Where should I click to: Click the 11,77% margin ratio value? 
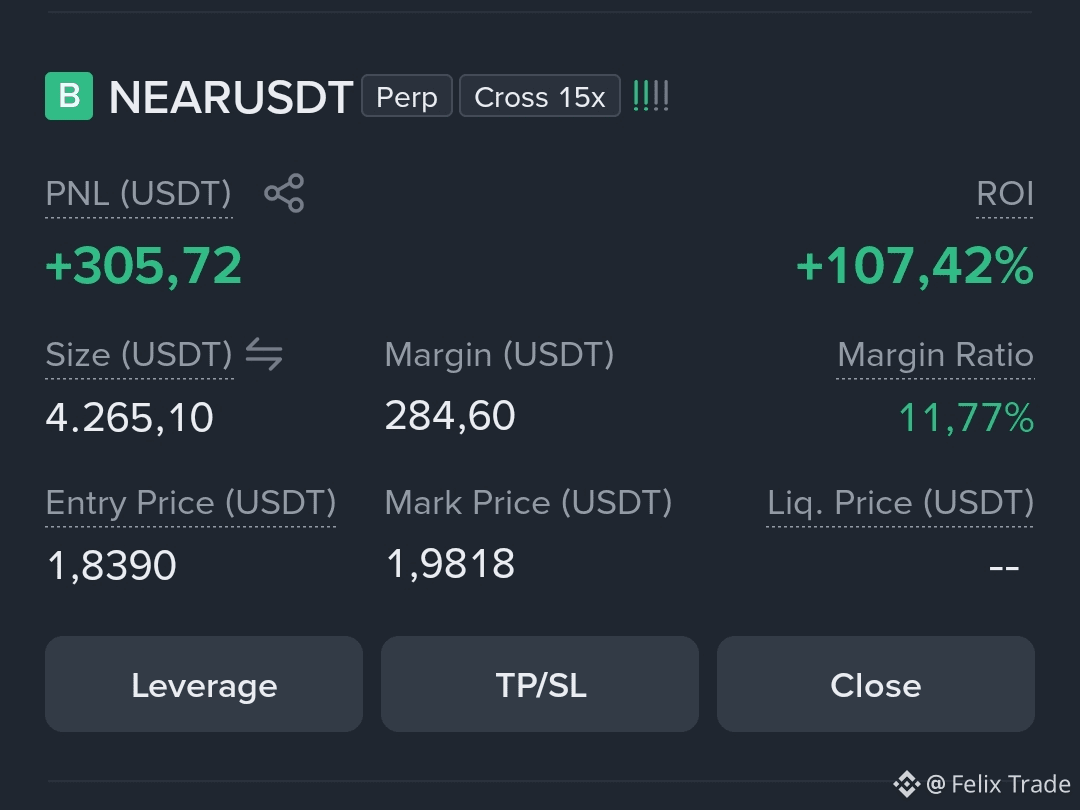[966, 418]
